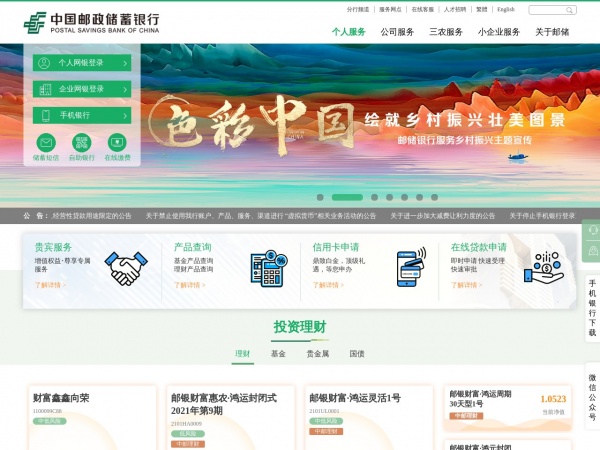The height and width of the screenshot is (450, 600).
Task: Select the sixth banner carousel dot
Action: [x=419, y=197]
